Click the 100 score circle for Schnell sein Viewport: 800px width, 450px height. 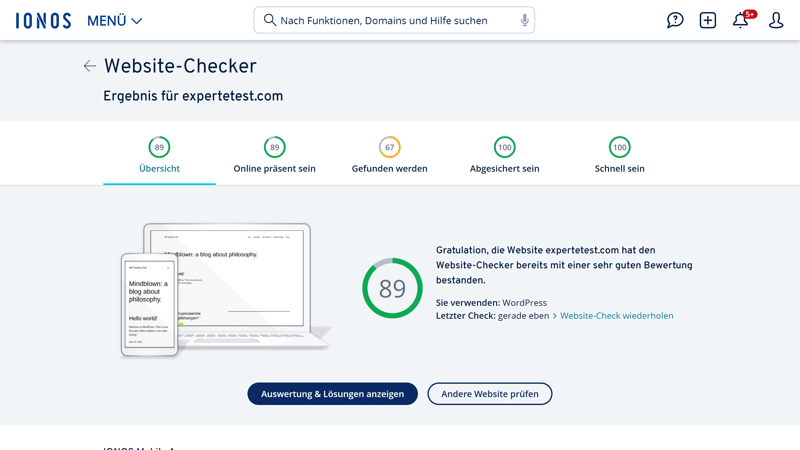click(x=619, y=147)
